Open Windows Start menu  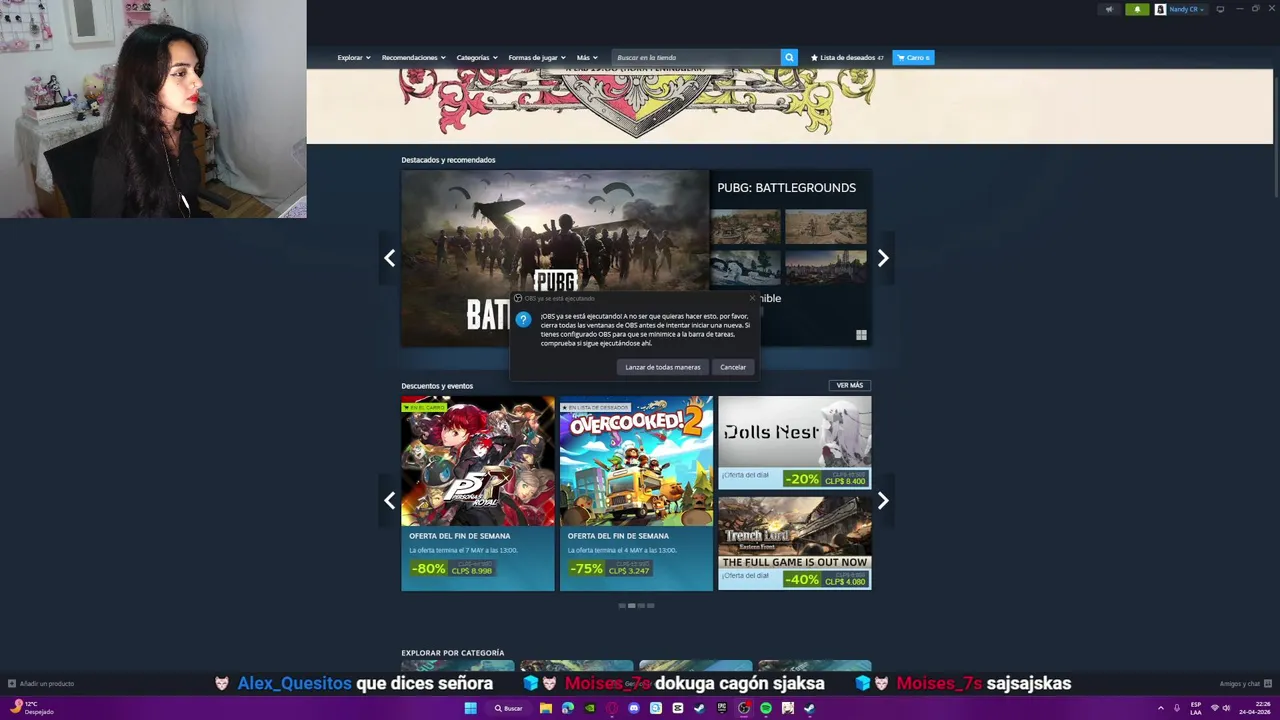471,708
